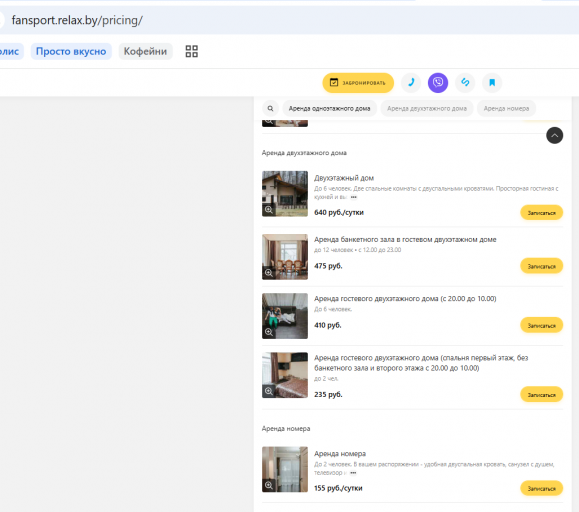Open the Viber contact icon

(x=438, y=82)
